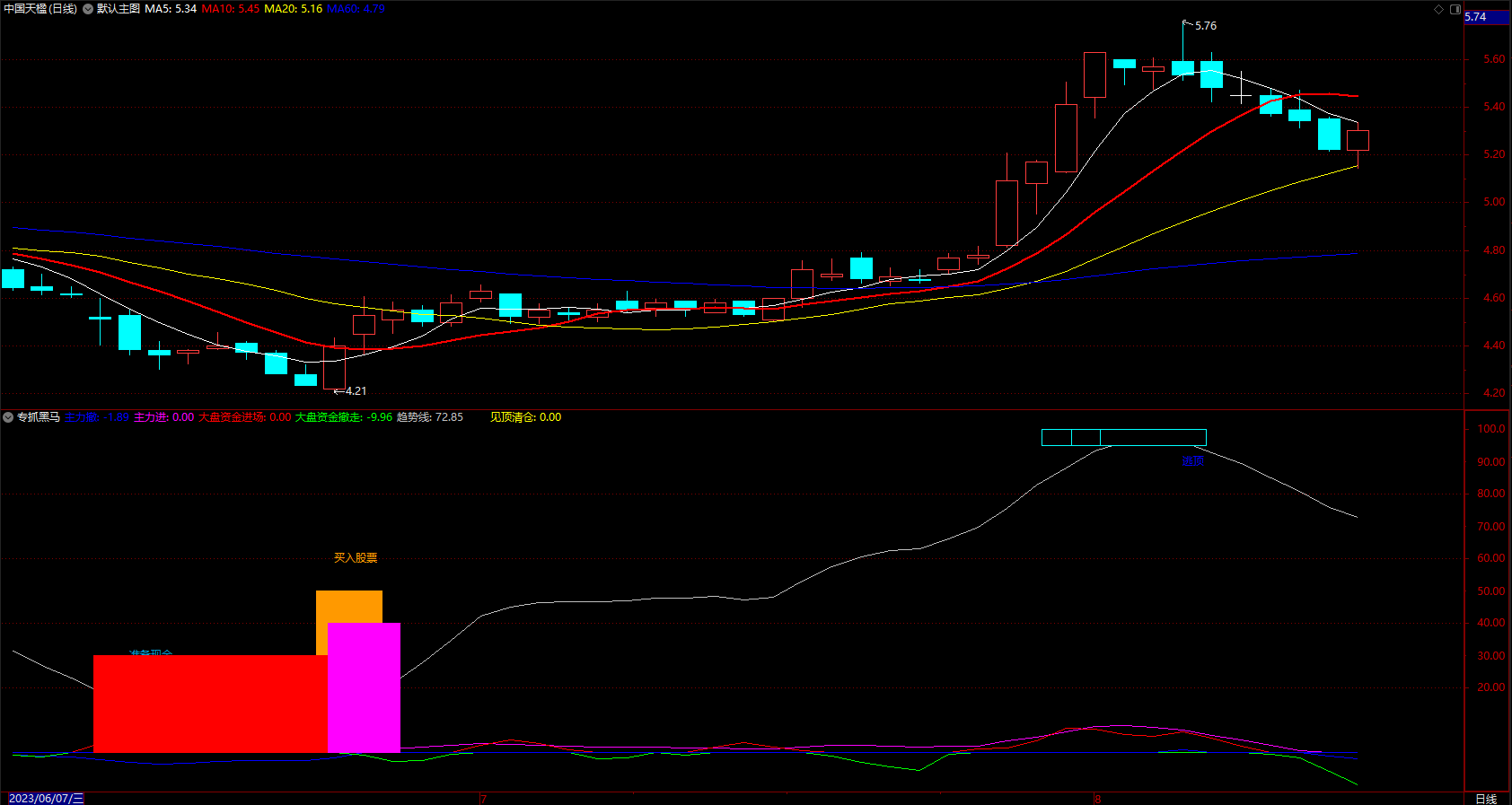Viewport: 1512px width, 805px height.
Task: Click the 100.0 indicator axis label
Action: [x=1492, y=429]
